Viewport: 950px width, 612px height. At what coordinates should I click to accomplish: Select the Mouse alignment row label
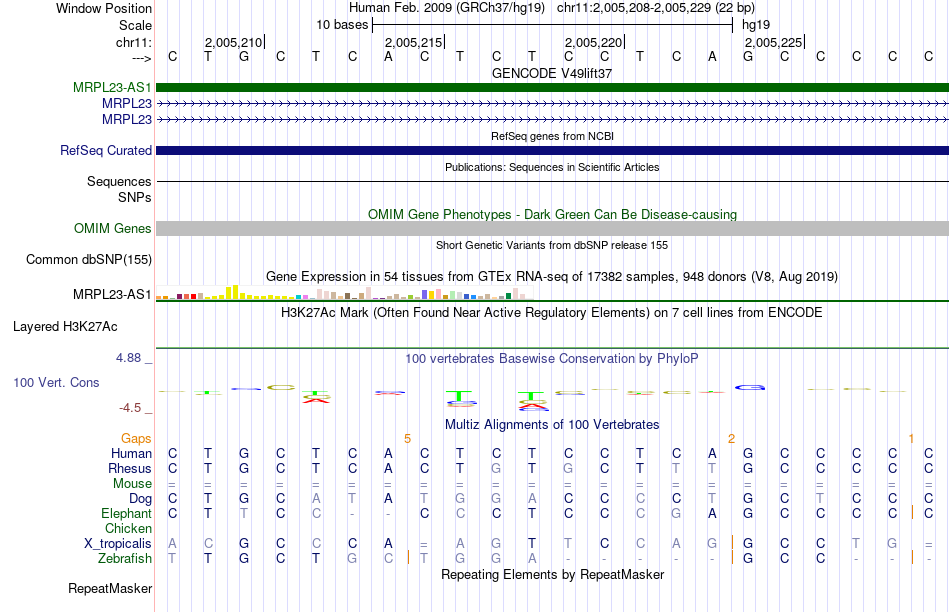(132, 484)
